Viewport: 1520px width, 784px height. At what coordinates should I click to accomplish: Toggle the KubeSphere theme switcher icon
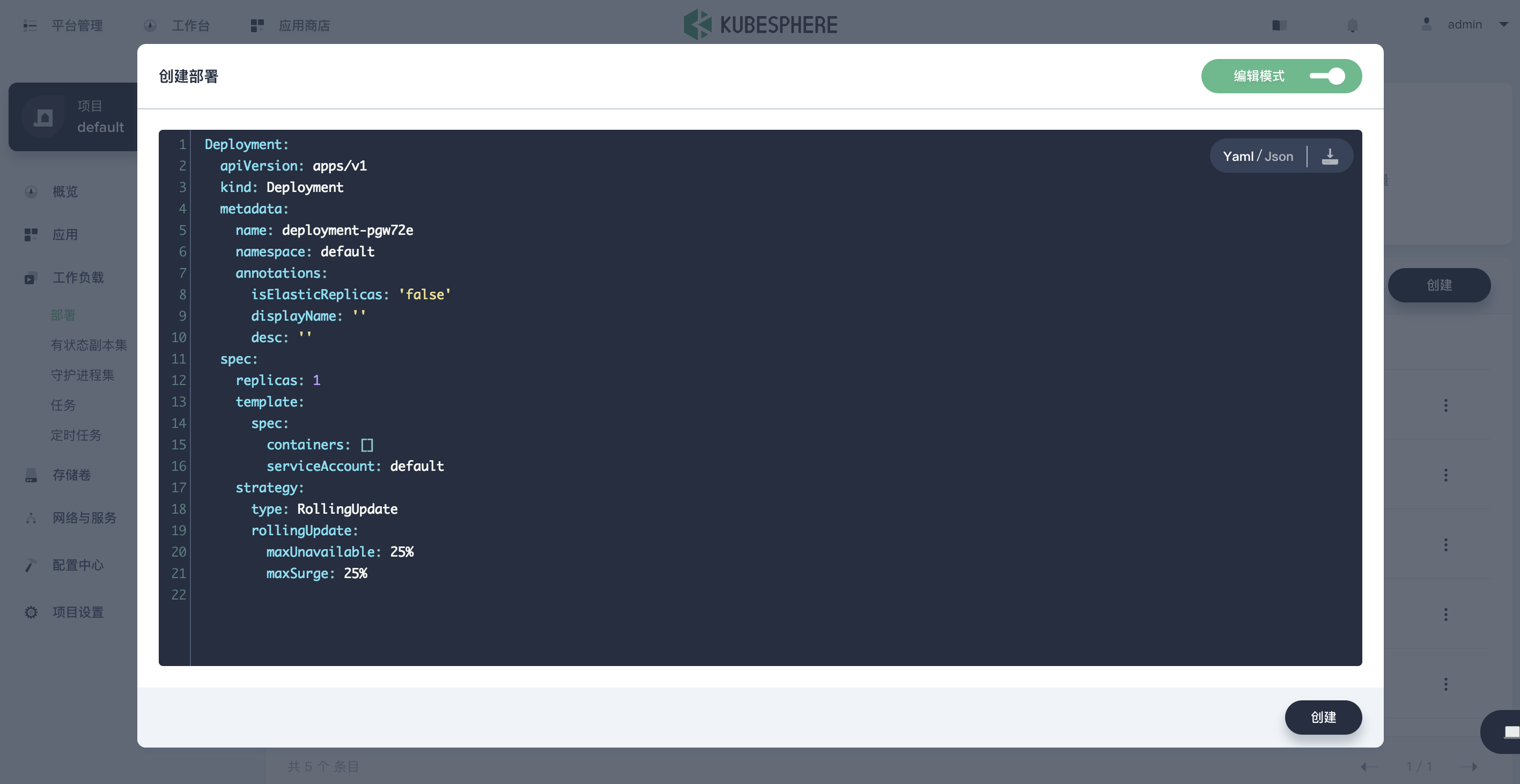1279,25
